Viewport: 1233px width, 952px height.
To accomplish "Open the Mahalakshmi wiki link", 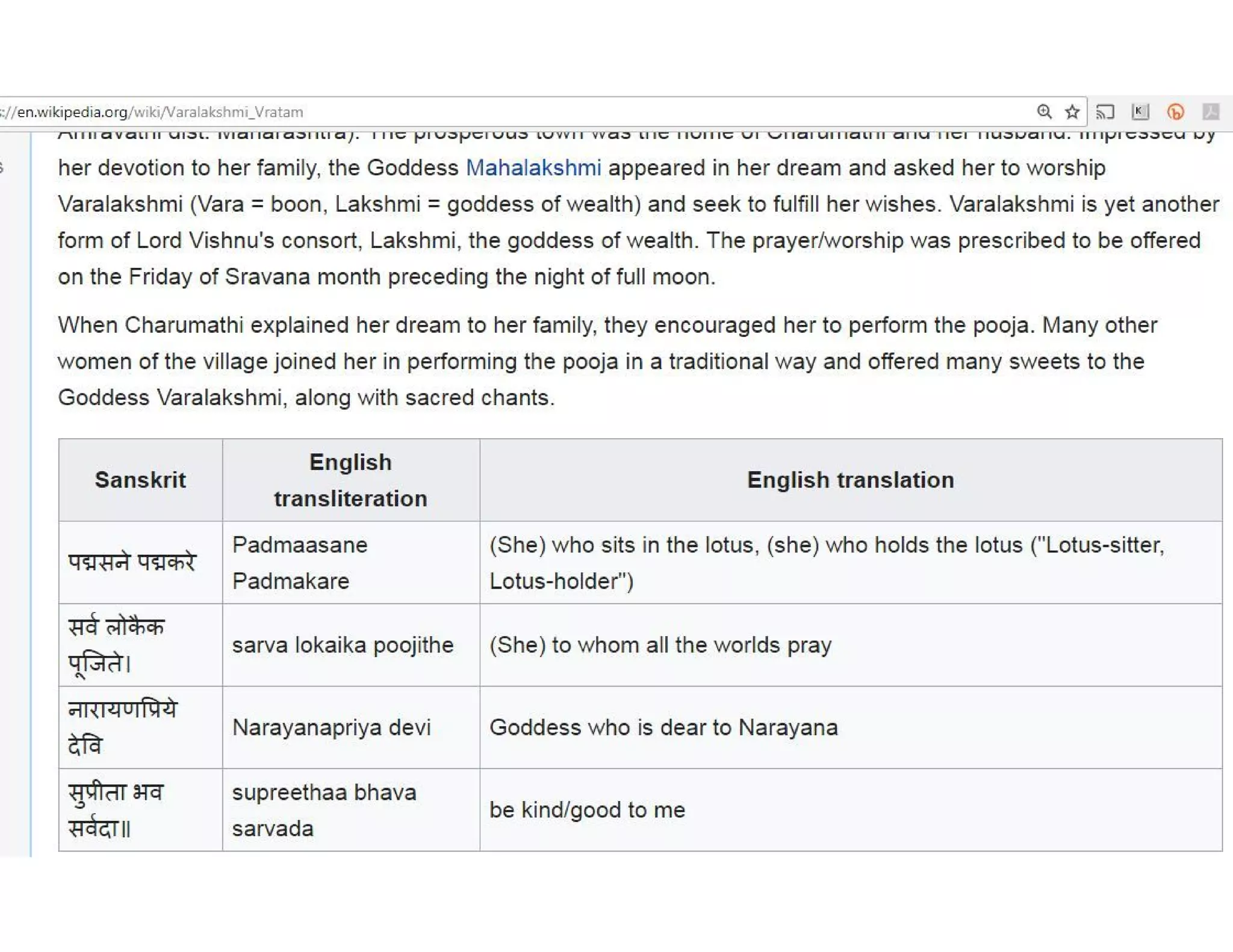I will (x=533, y=168).
